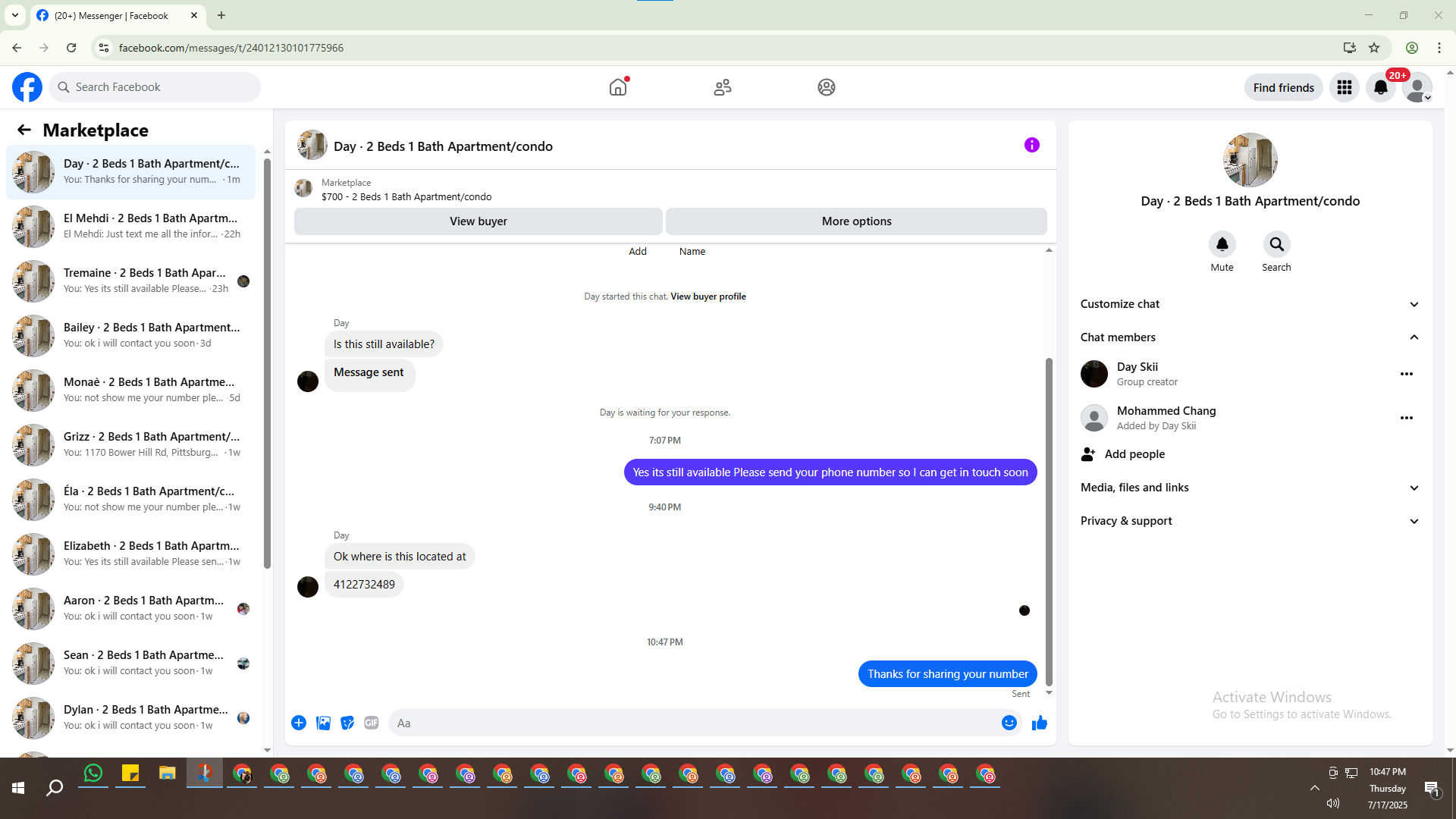Search in conversation using magnifier icon

pos(1277,244)
